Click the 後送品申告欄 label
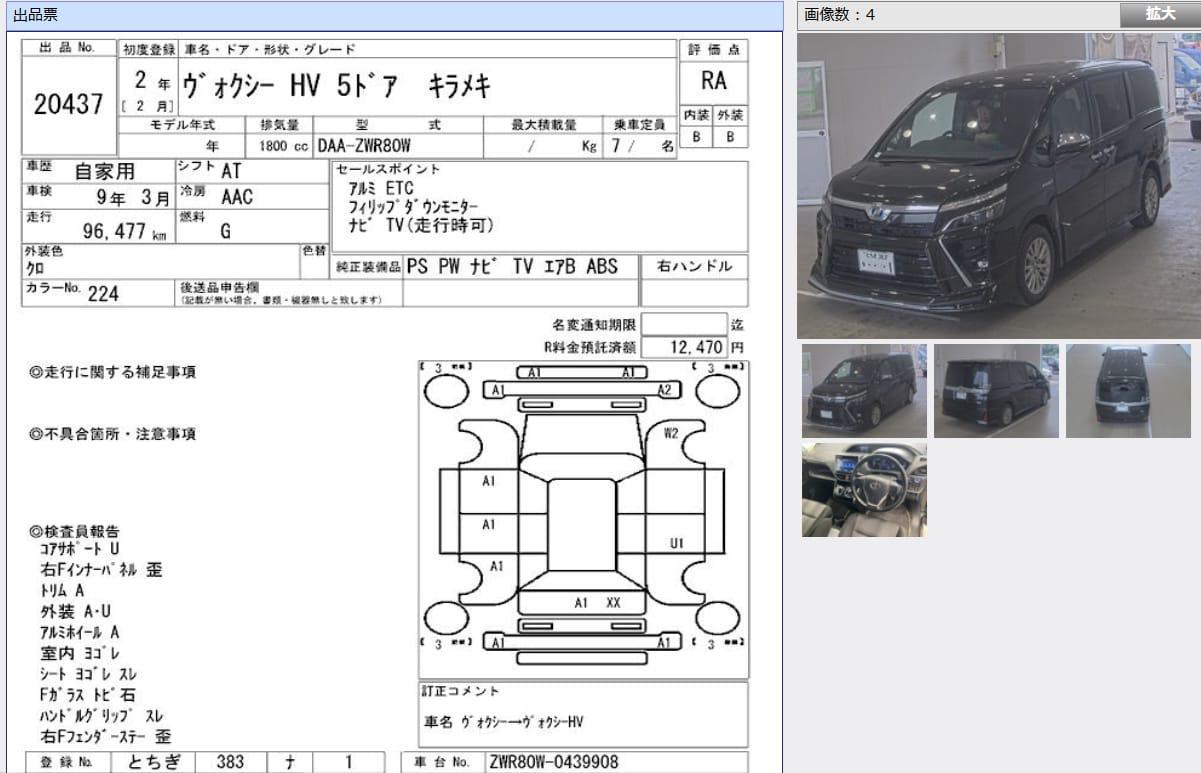1201x773 pixels. point(219,287)
